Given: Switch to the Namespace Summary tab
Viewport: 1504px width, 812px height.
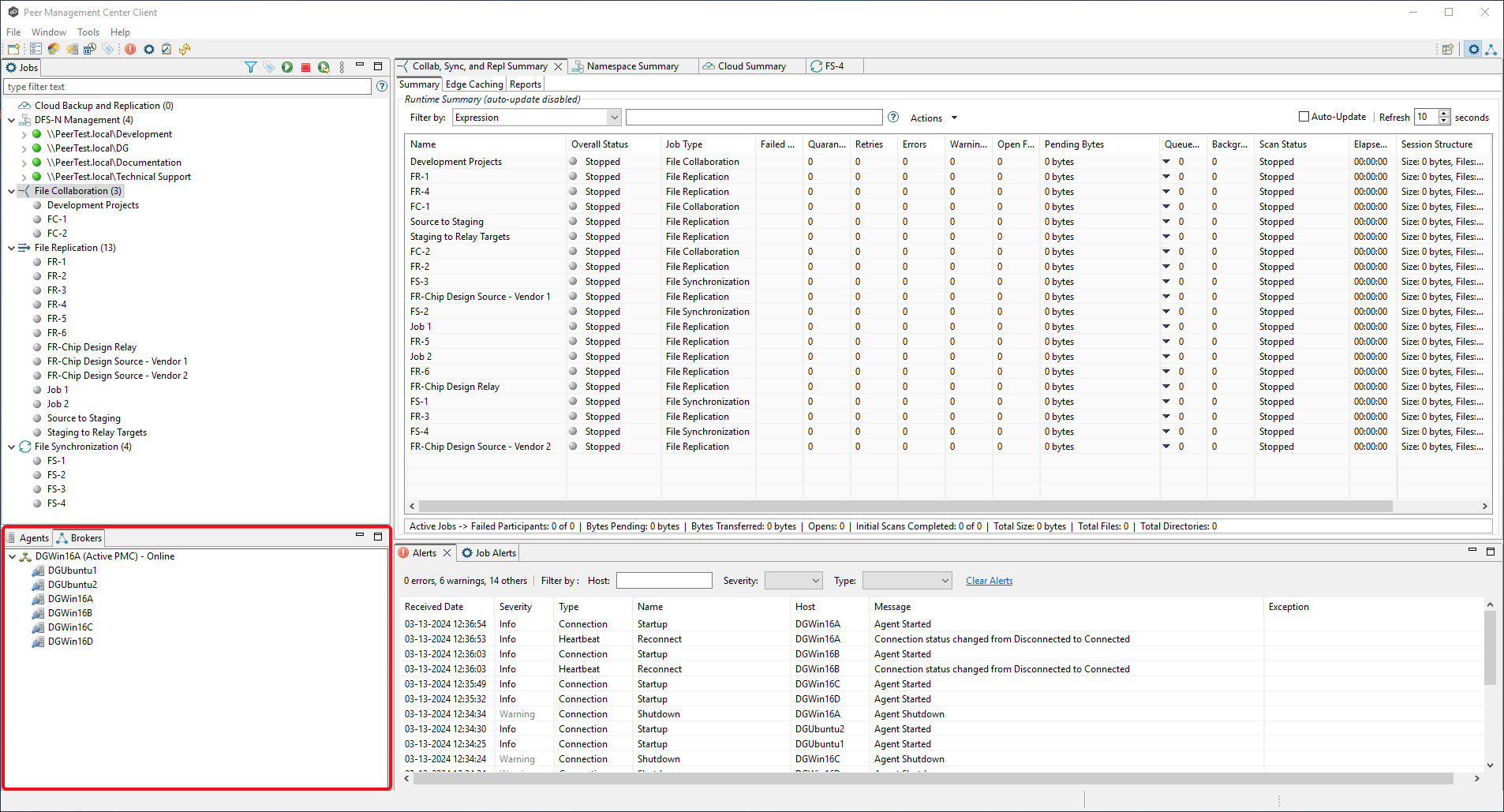Looking at the screenshot, I should (x=631, y=66).
